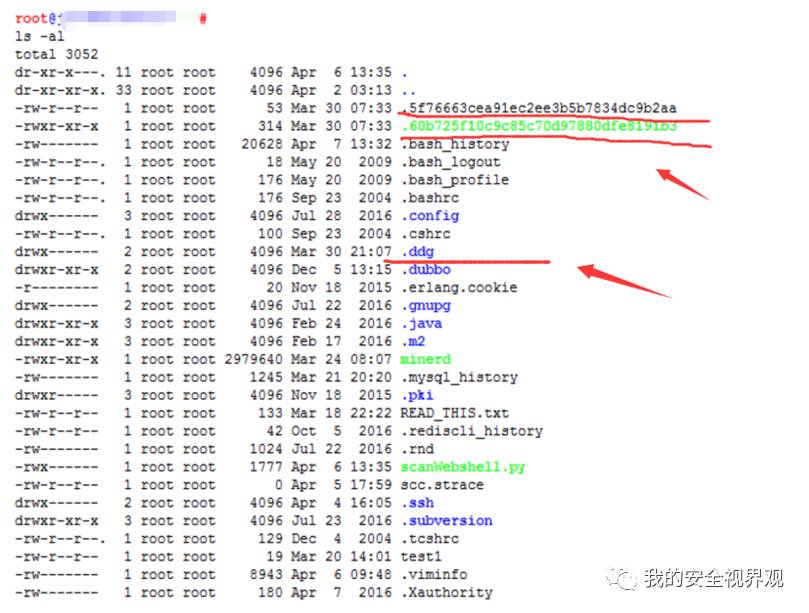Select the green scanWebshell.py file name
This screenshot has height=613, width=809.
coord(463,467)
